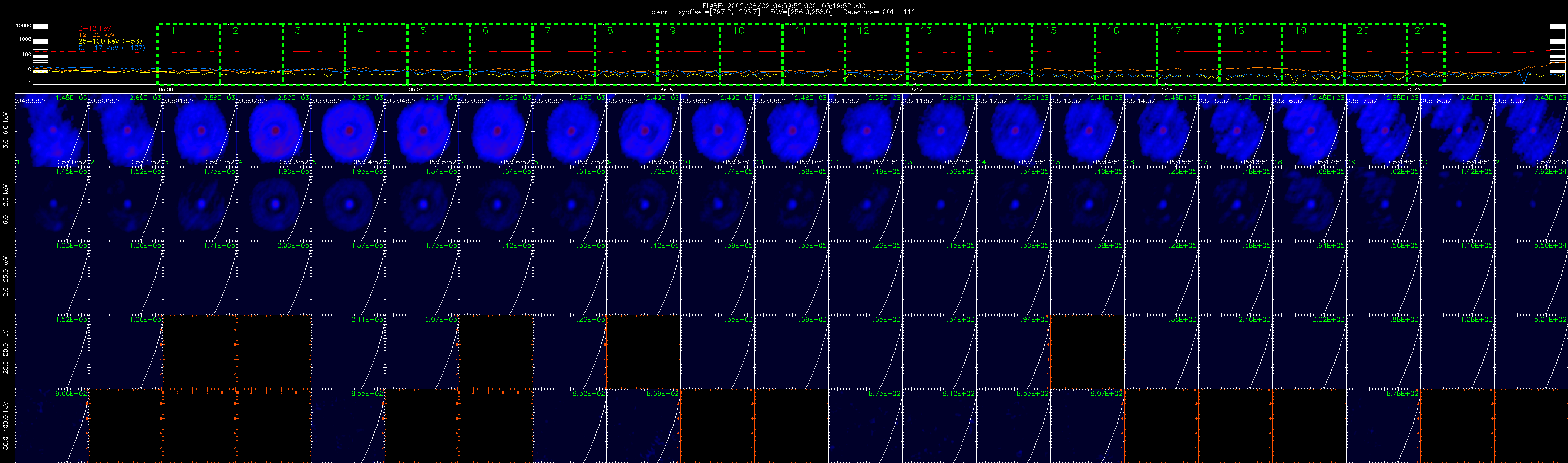Screen dimensions: 1568x463
Task: Open the 12.0-25.0 keV image with peak 2.00E+05
Action: click(274, 277)
